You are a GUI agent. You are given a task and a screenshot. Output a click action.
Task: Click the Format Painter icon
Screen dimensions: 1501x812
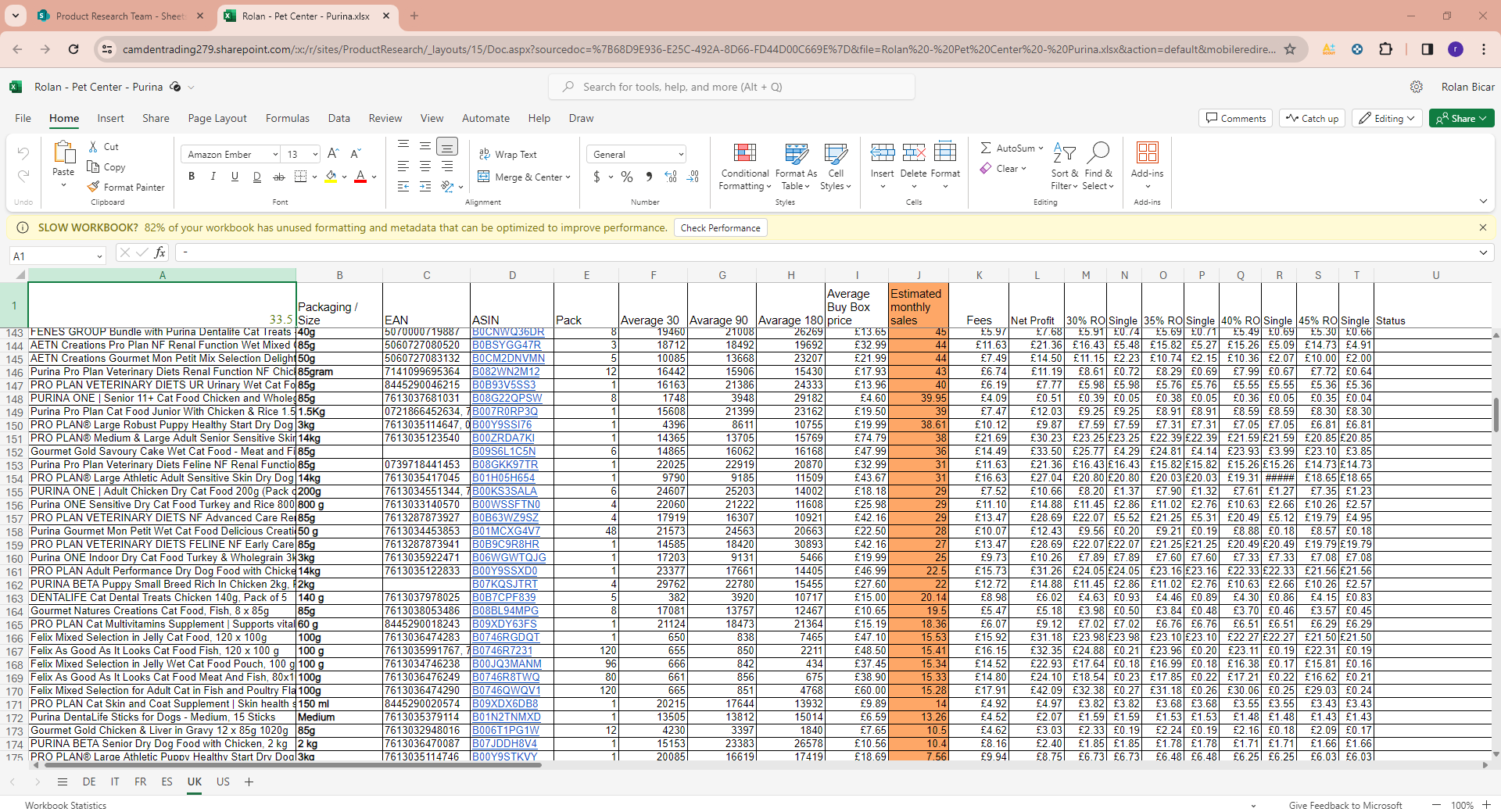(94, 187)
